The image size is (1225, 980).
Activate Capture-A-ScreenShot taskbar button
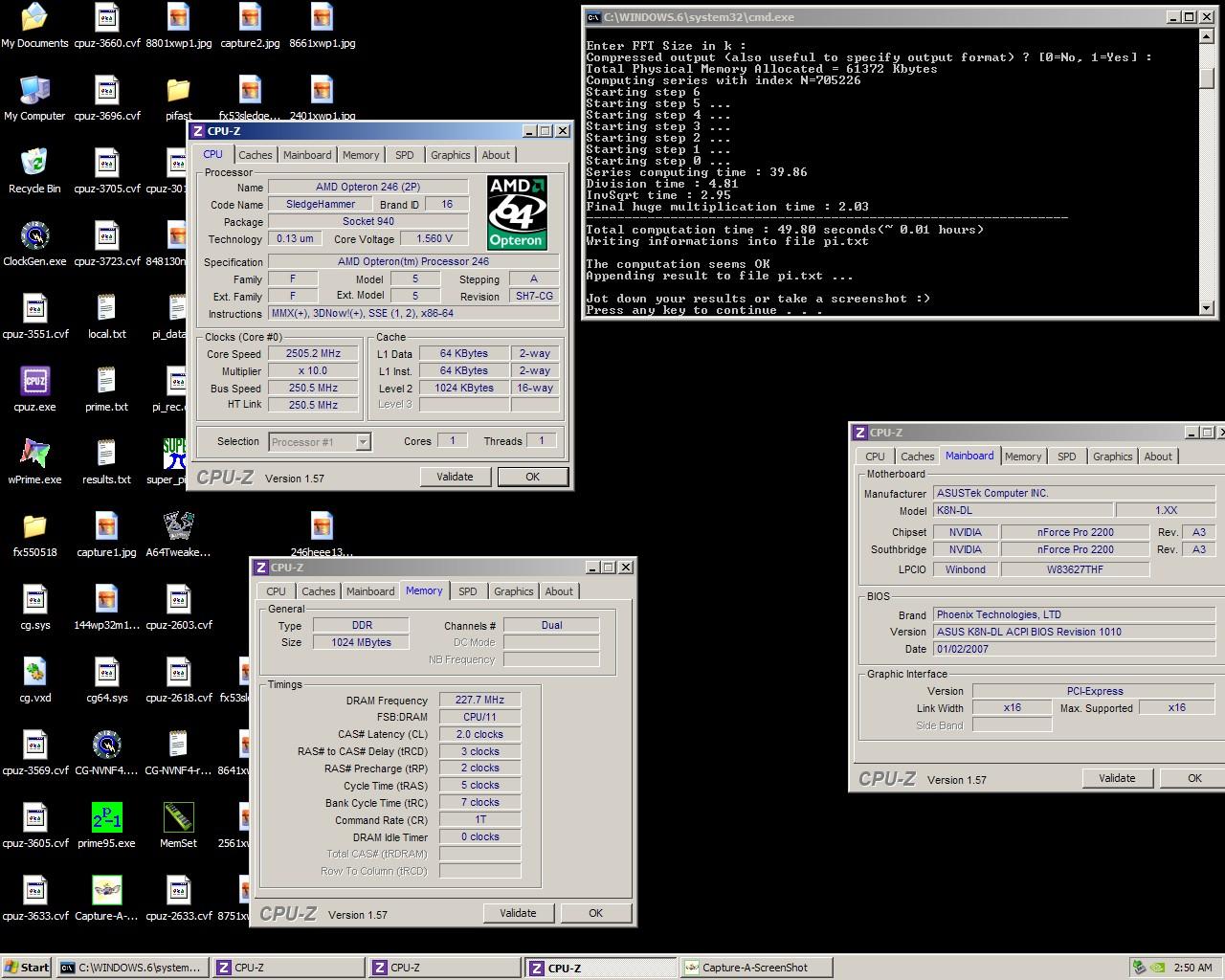coord(756,968)
